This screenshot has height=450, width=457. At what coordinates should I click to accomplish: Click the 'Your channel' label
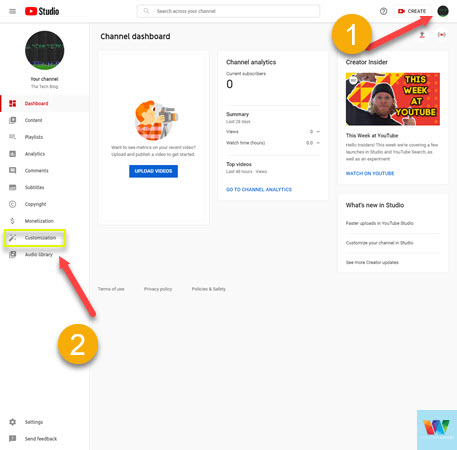(44, 79)
